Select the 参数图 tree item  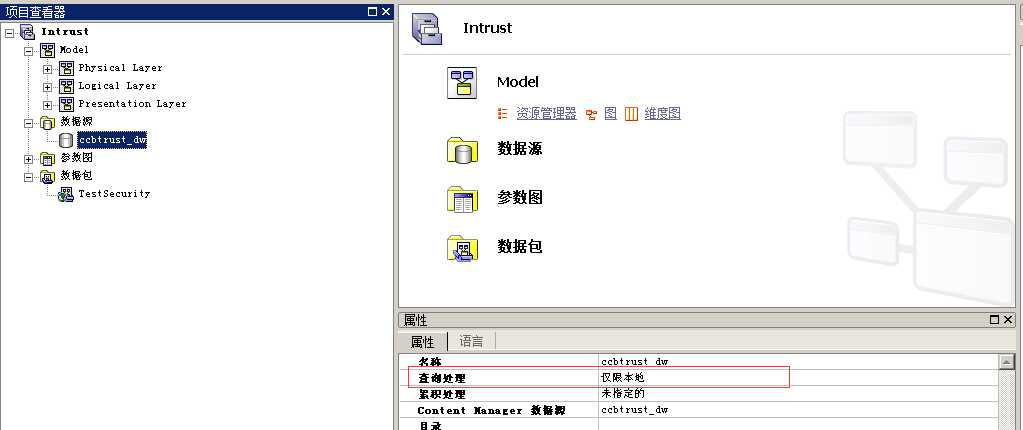[77, 158]
